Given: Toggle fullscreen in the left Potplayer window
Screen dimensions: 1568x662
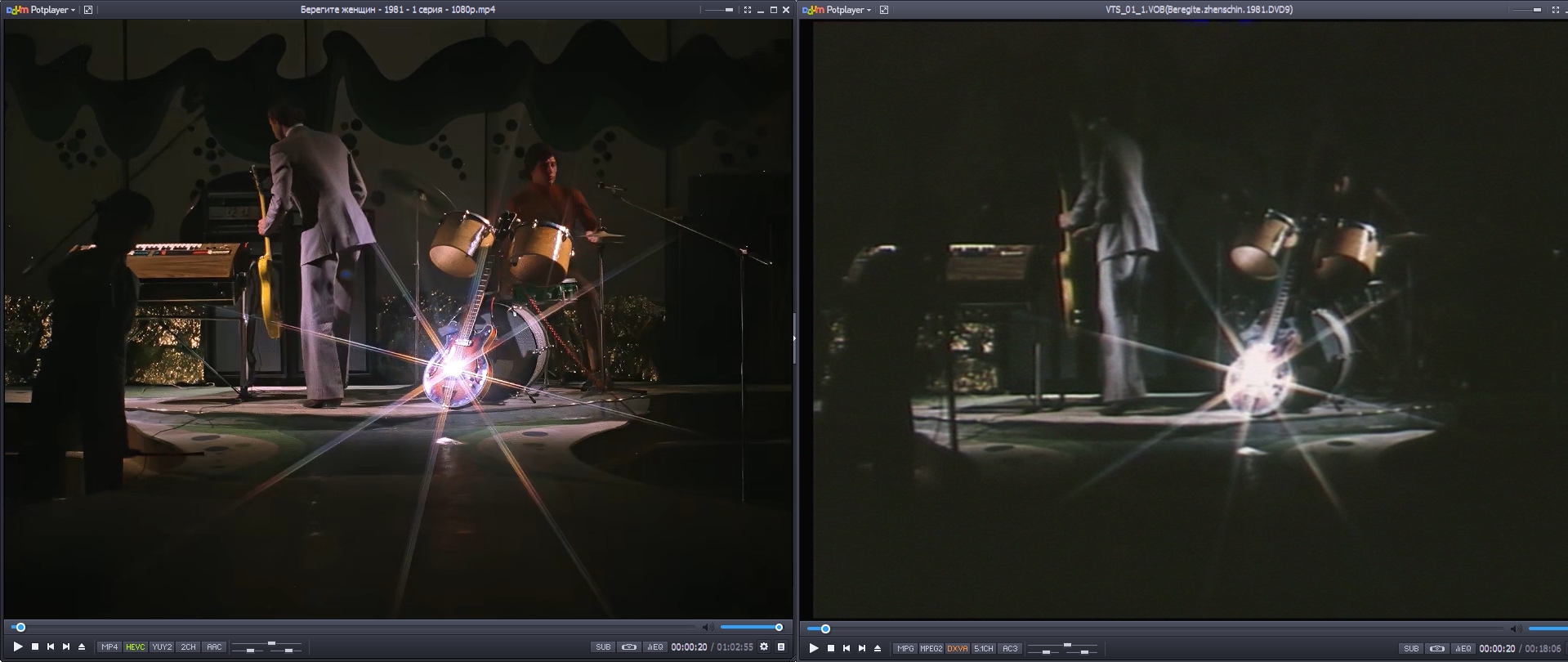Looking at the screenshot, I should pyautogui.click(x=748, y=10).
